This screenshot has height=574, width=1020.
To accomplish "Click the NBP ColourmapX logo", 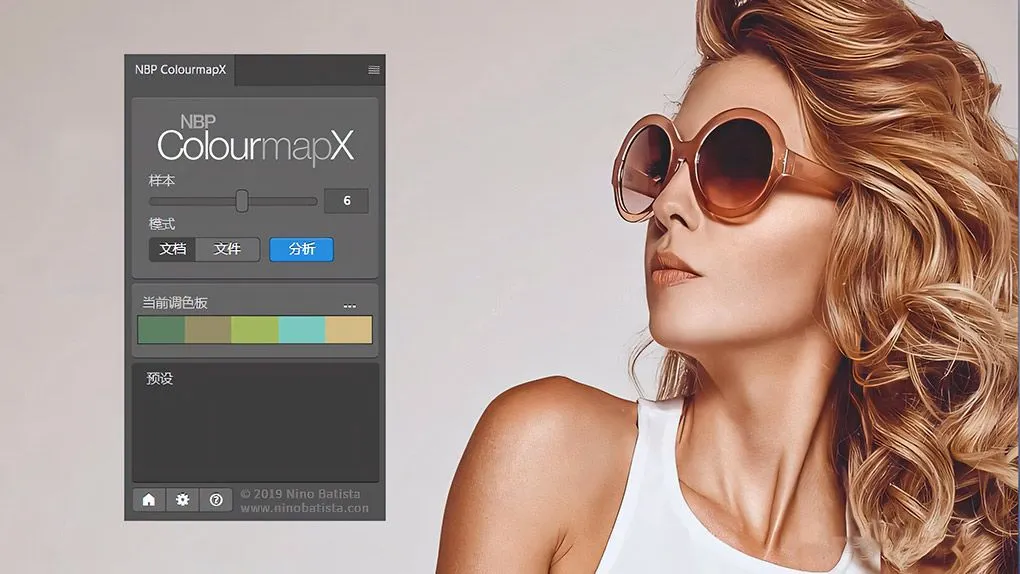I will click(x=255, y=140).
